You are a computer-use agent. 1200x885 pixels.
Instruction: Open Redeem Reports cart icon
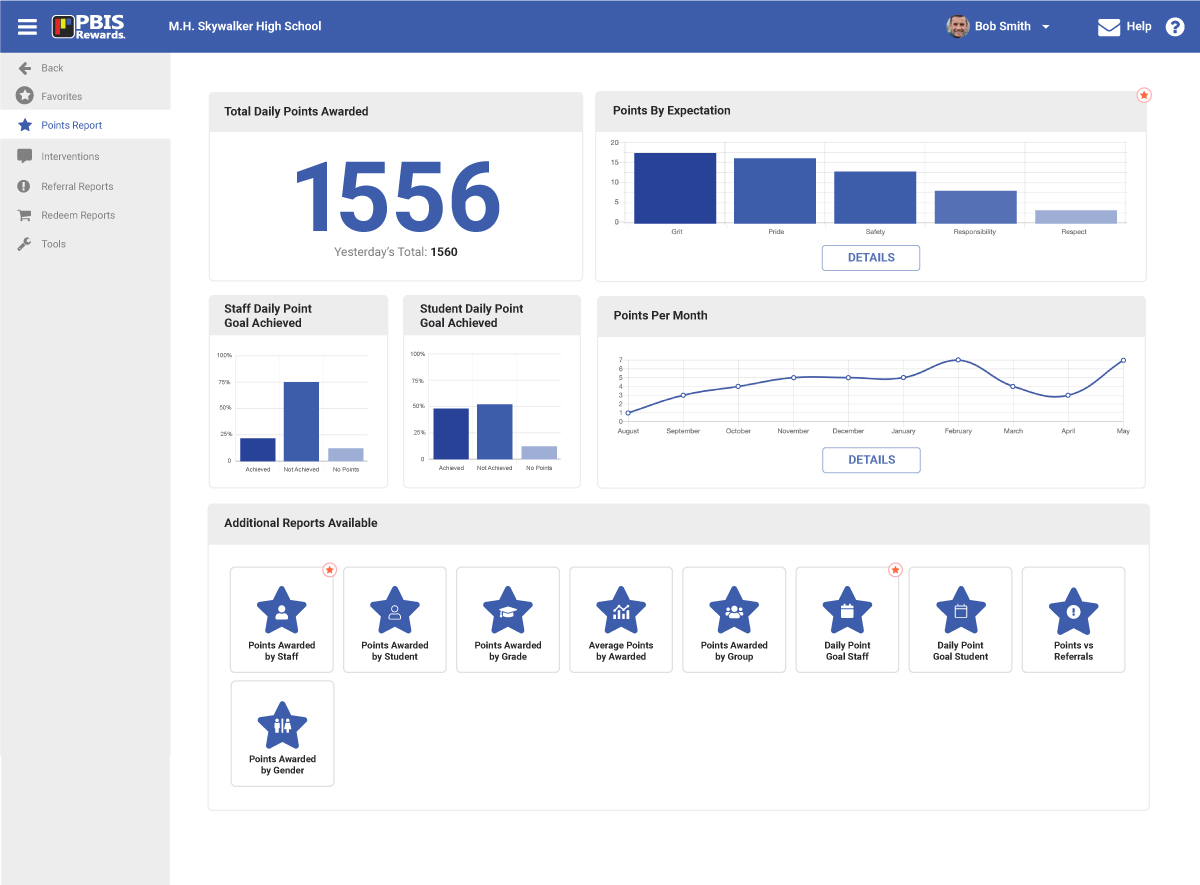pyautogui.click(x=25, y=215)
